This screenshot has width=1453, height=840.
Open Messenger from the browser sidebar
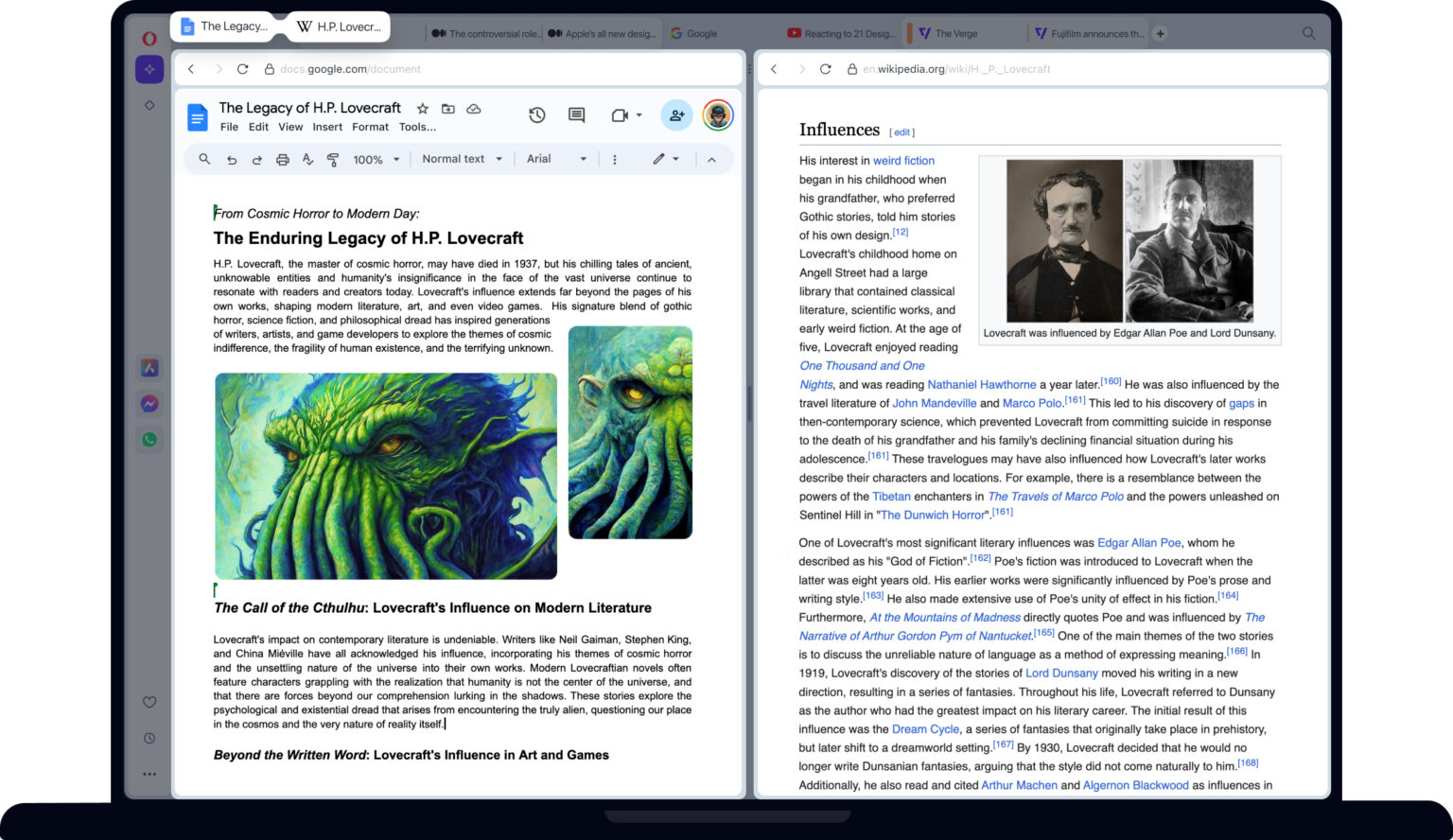149,403
